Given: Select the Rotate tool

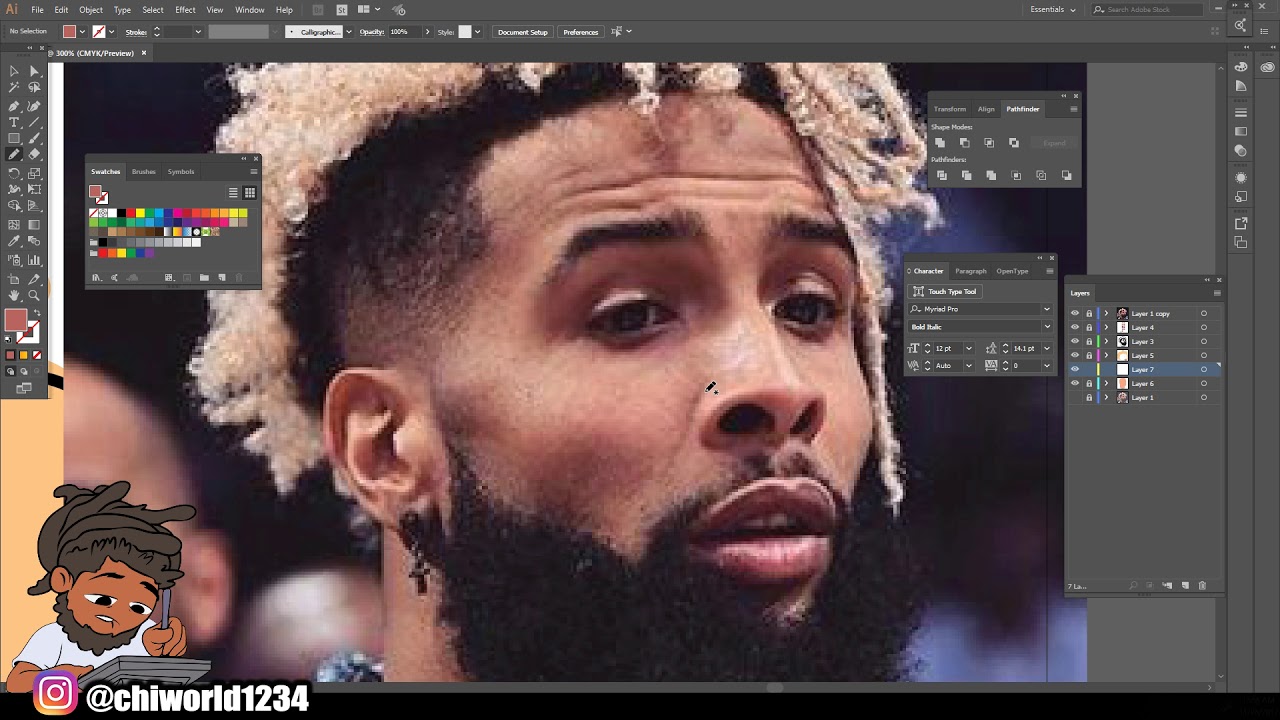Looking at the screenshot, I should [x=14, y=173].
